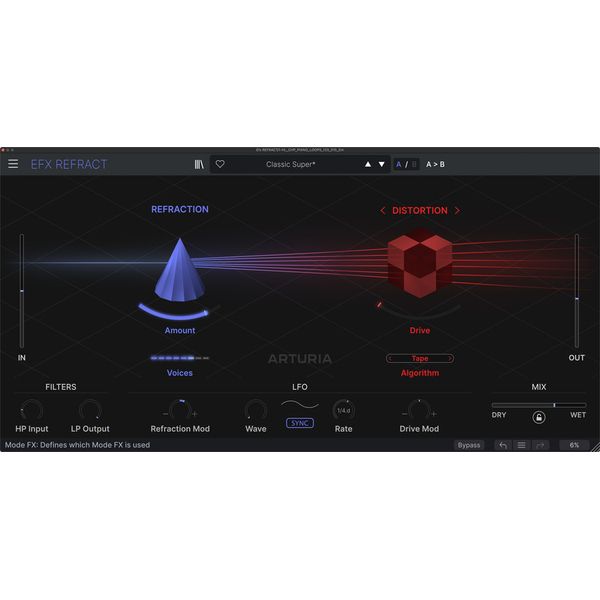Click the window resize handle corner
Viewport: 600px width, 600px height.
[595, 447]
